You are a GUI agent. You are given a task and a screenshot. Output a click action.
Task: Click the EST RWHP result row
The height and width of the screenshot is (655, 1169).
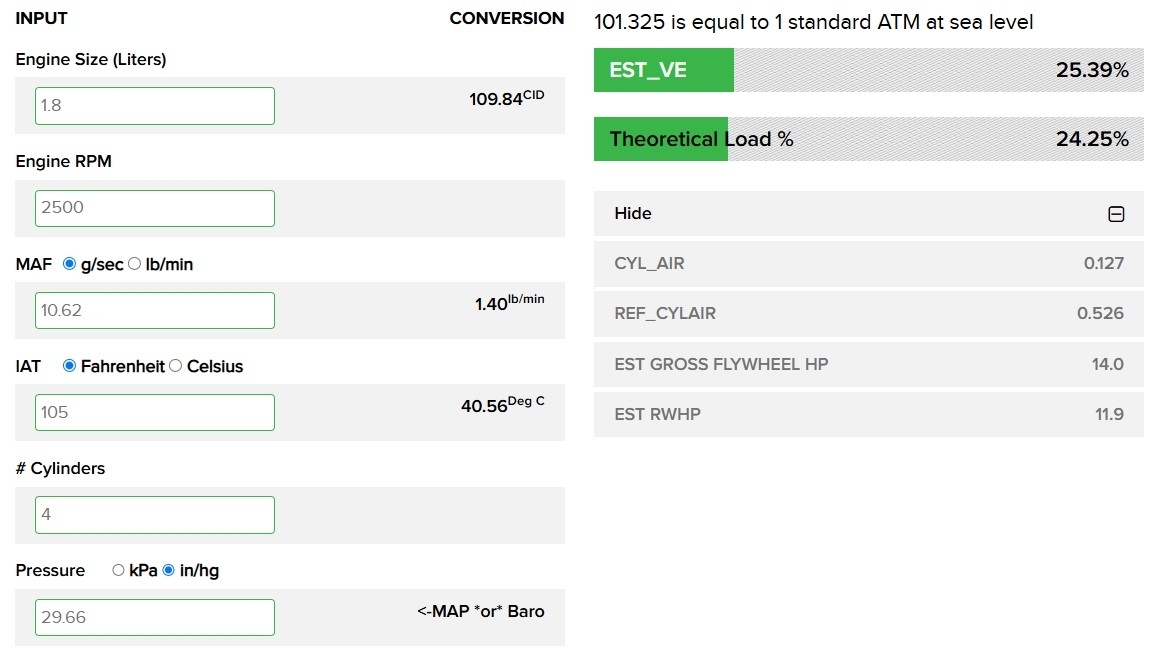point(868,414)
